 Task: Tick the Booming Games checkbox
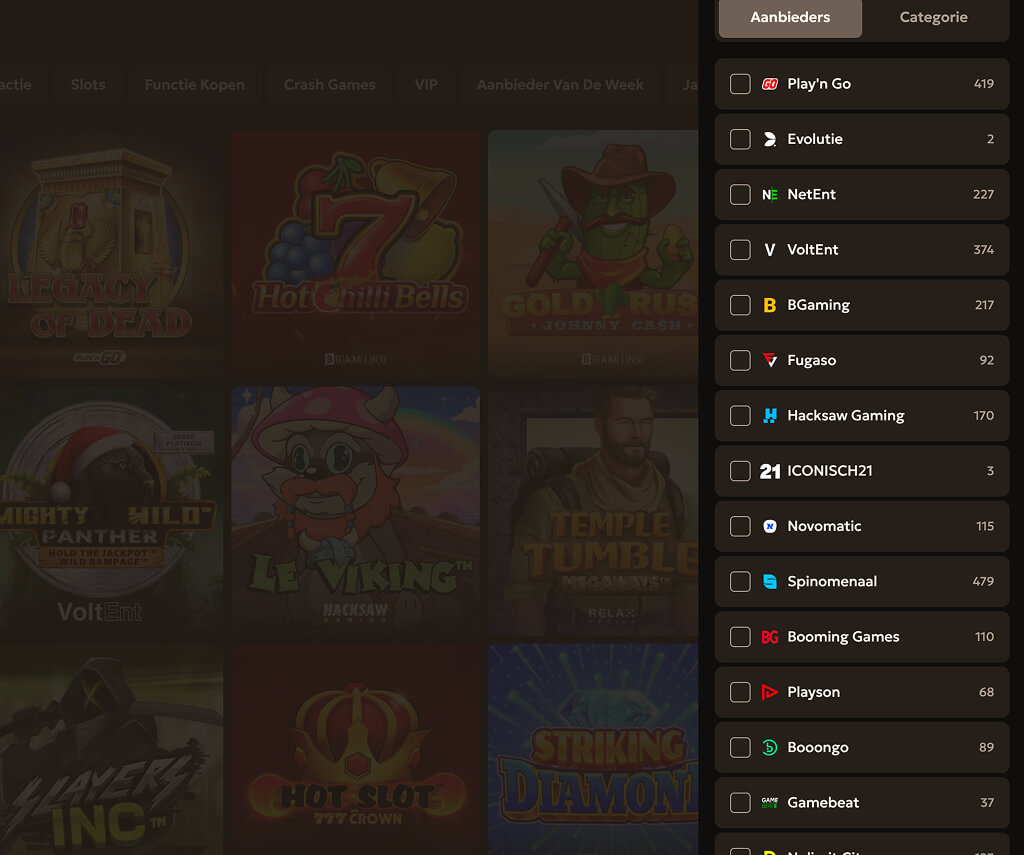pyautogui.click(x=740, y=637)
